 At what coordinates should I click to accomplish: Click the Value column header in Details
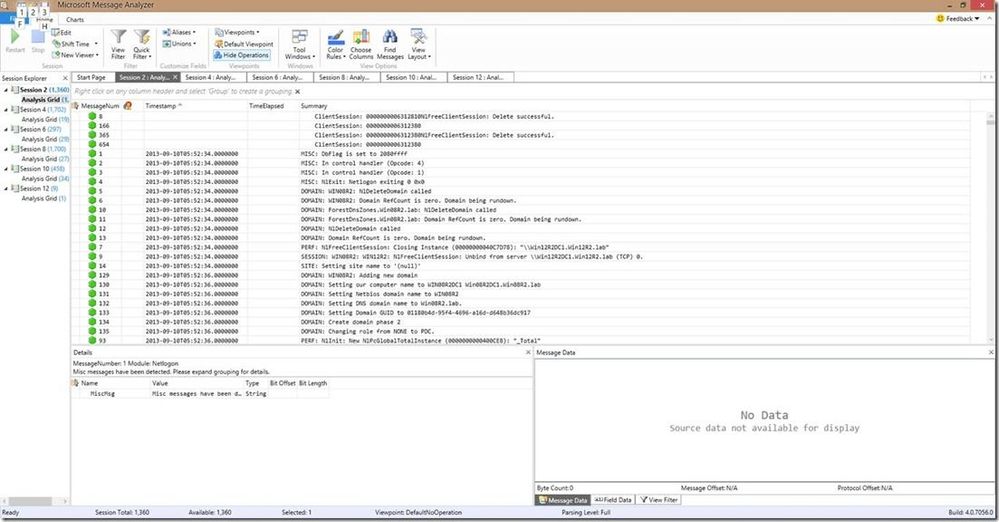tap(160, 383)
